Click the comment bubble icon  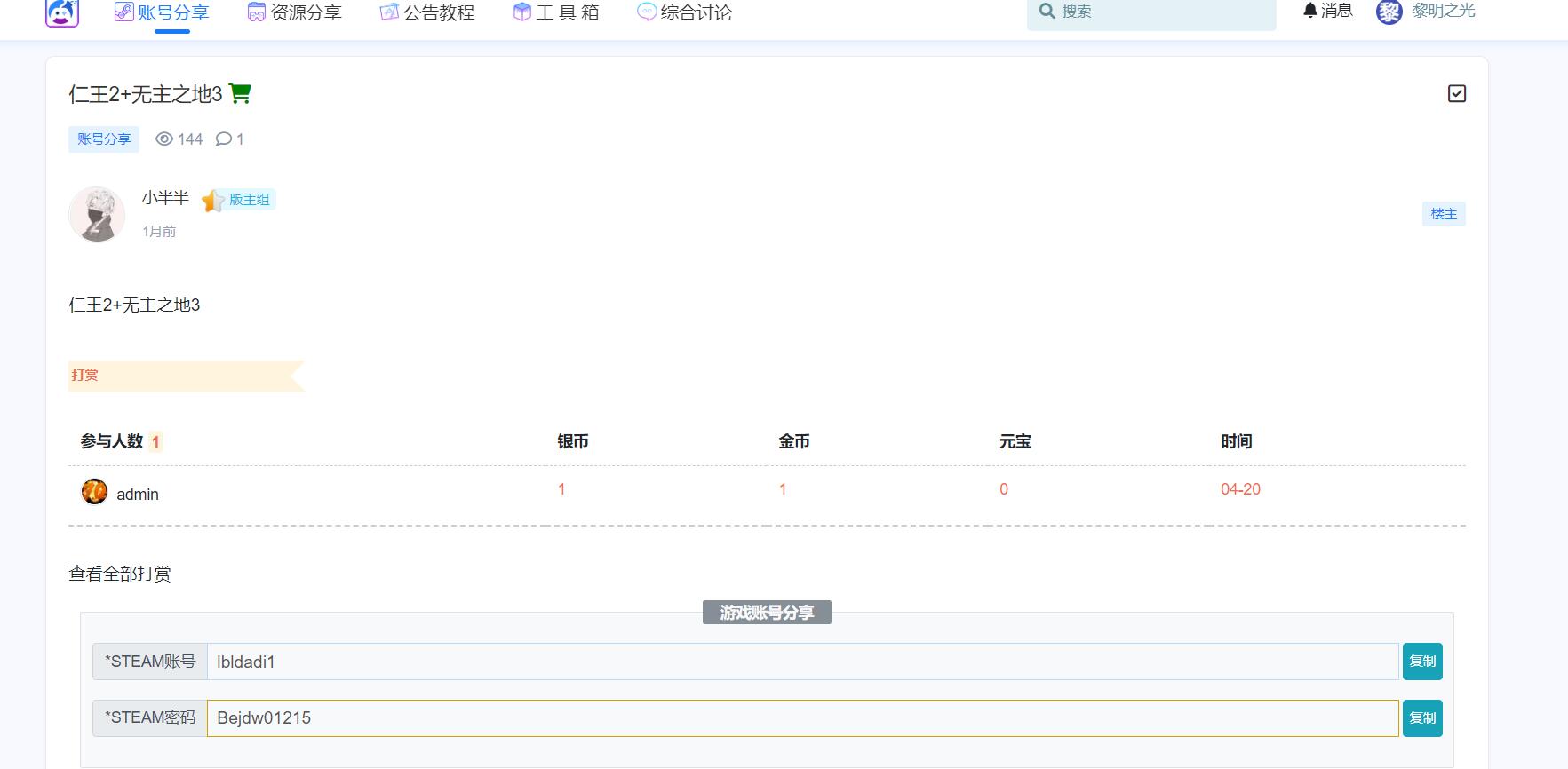pyautogui.click(x=224, y=139)
